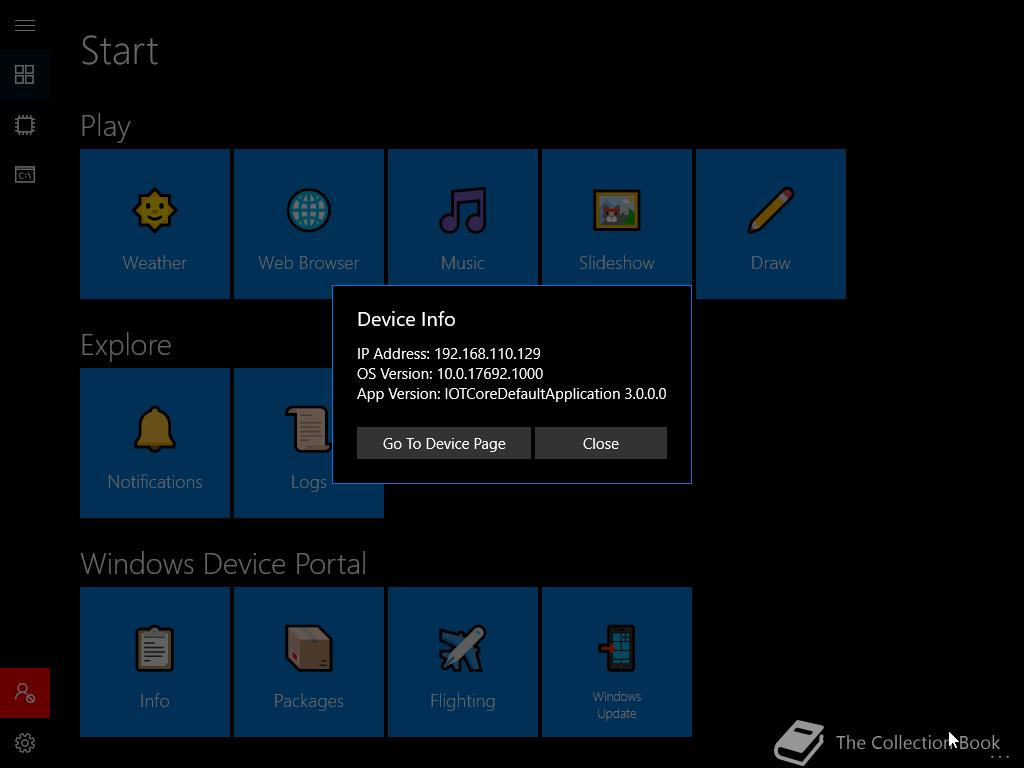Image resolution: width=1024 pixels, height=768 pixels.
Task: Open the Weather tile
Action: pyautogui.click(x=155, y=224)
